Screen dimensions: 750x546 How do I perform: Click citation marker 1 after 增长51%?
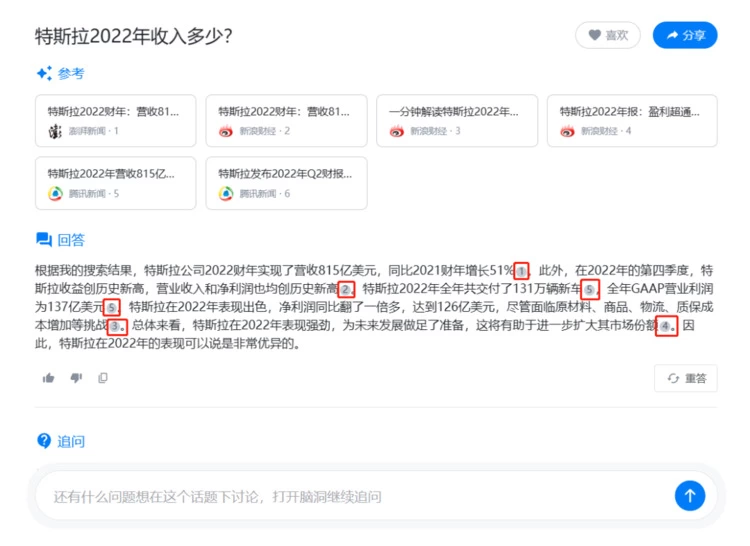(521, 270)
